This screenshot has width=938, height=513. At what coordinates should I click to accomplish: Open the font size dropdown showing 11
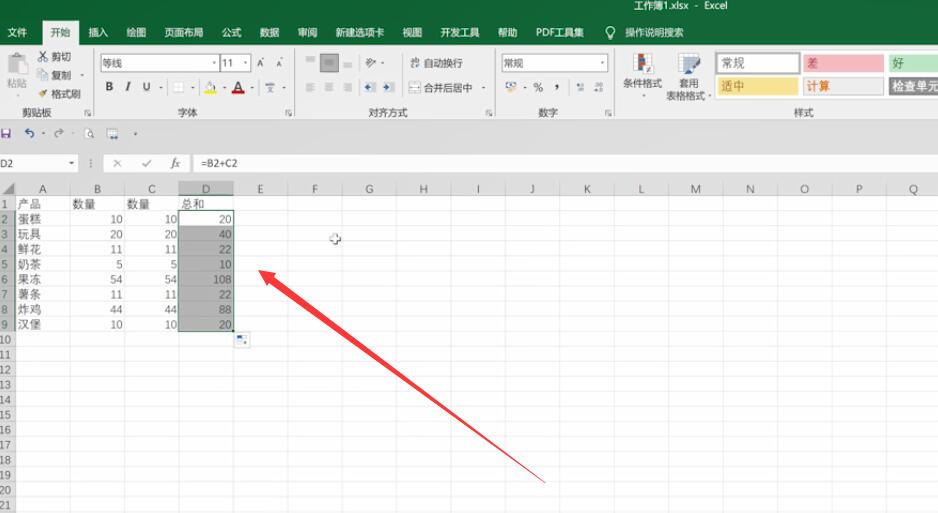(x=245, y=63)
